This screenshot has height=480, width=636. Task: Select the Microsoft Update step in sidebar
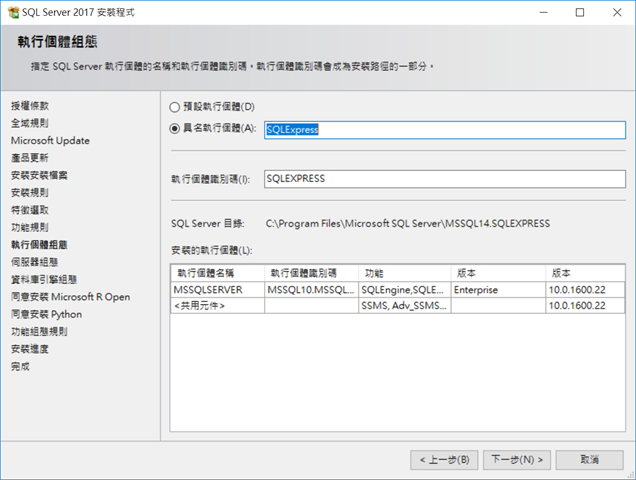pos(50,140)
